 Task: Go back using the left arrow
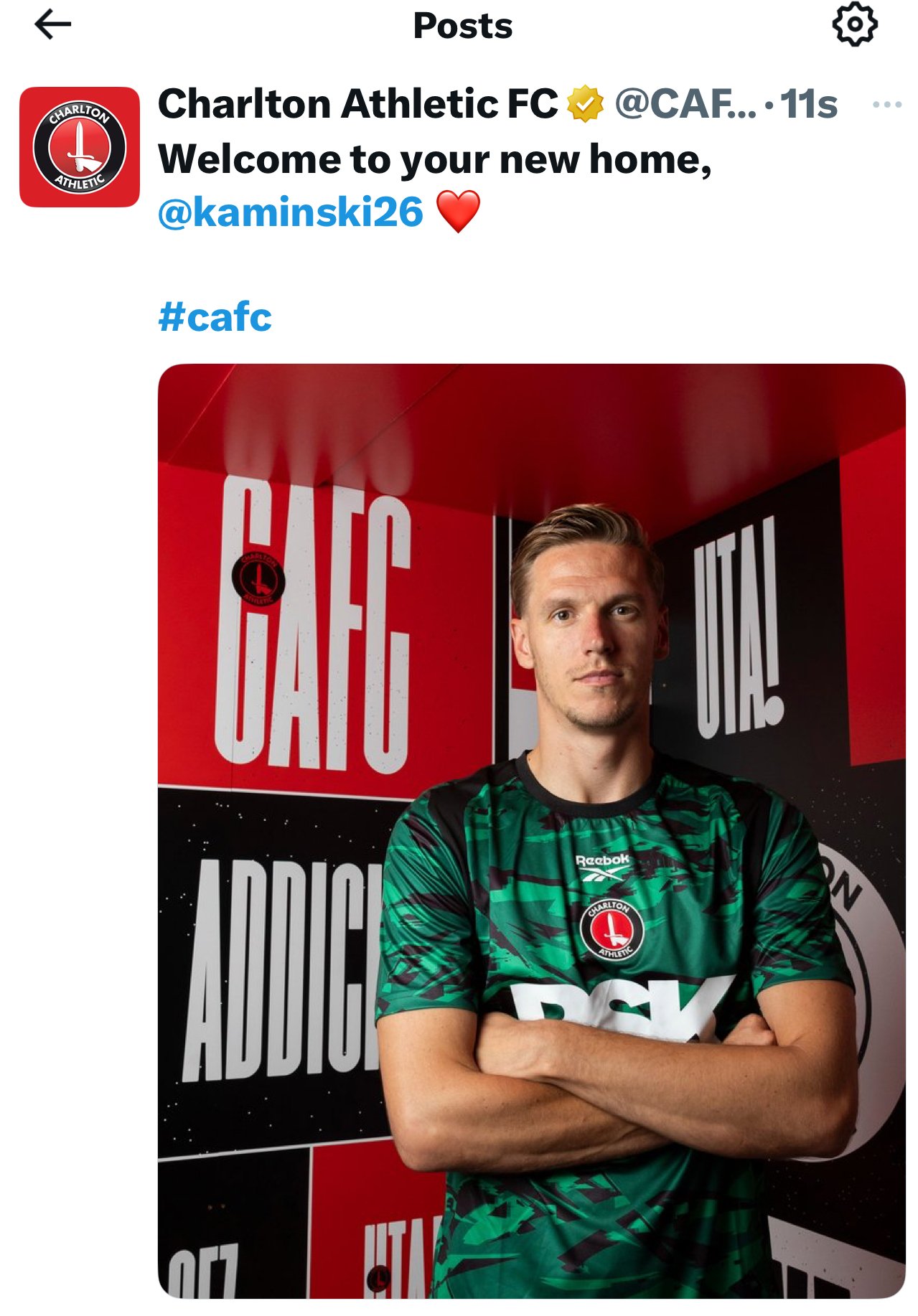click(53, 24)
